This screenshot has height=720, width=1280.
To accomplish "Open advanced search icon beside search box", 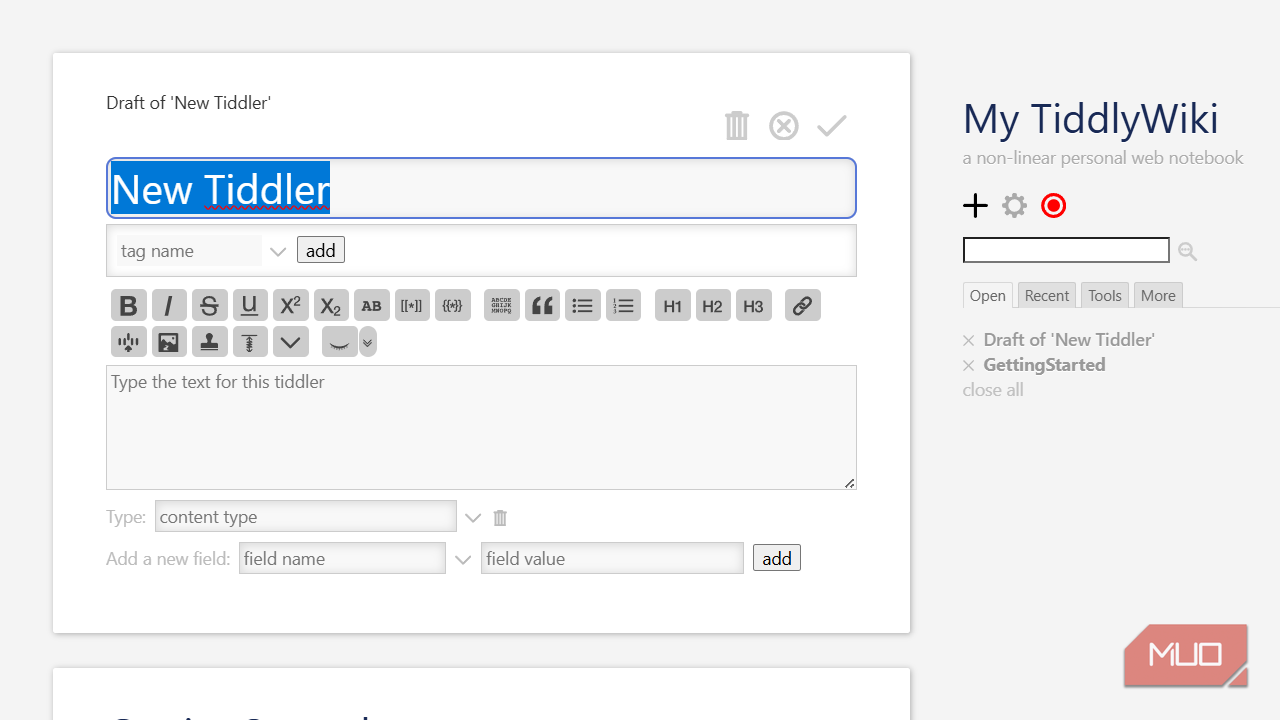I will [x=1188, y=251].
